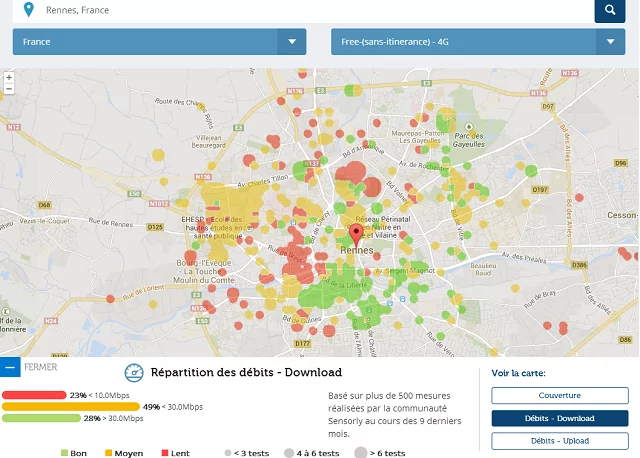Click the orange 49% medium speed bar

click(x=70, y=406)
